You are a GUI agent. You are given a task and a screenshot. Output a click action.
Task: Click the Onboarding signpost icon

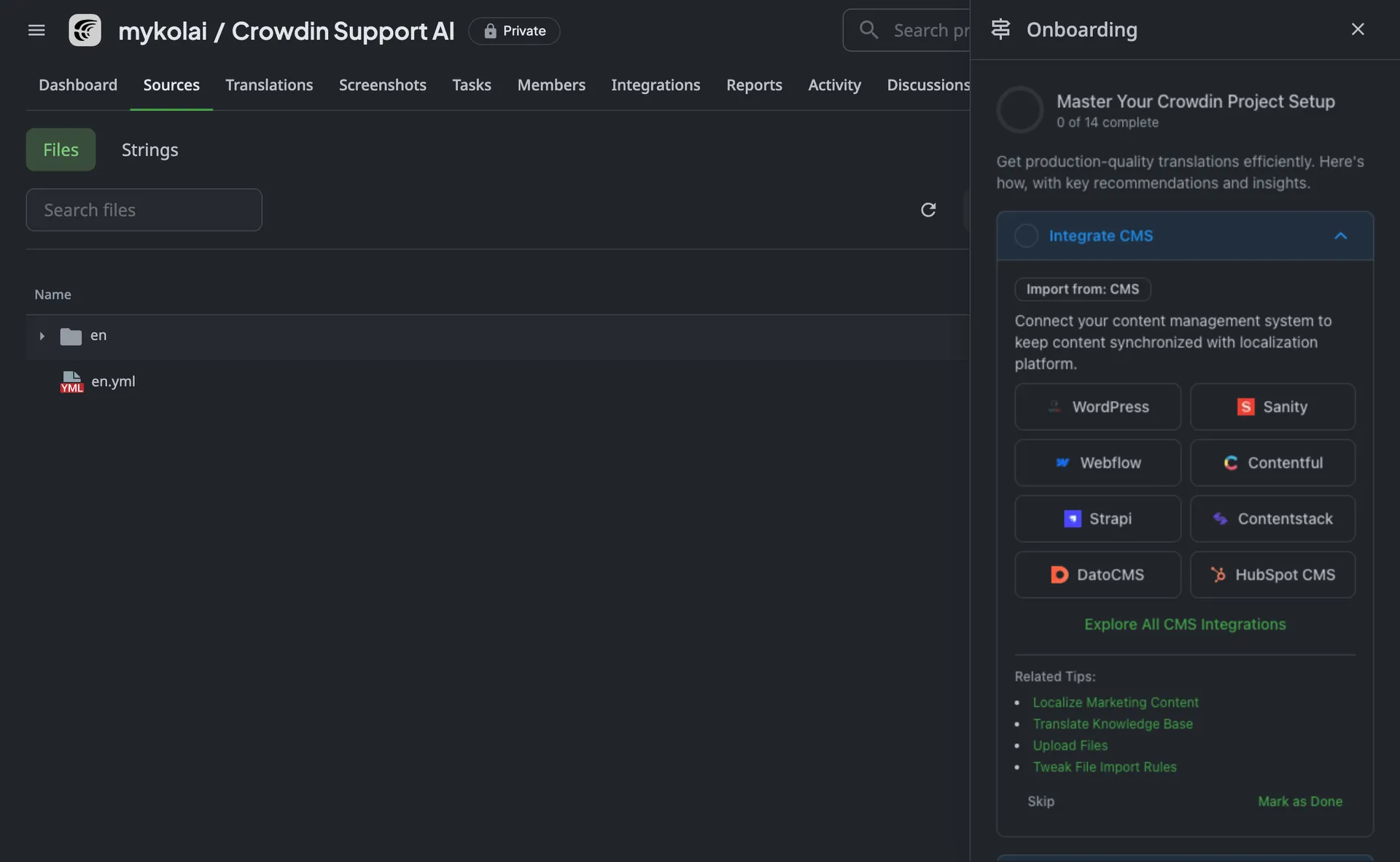(1000, 29)
